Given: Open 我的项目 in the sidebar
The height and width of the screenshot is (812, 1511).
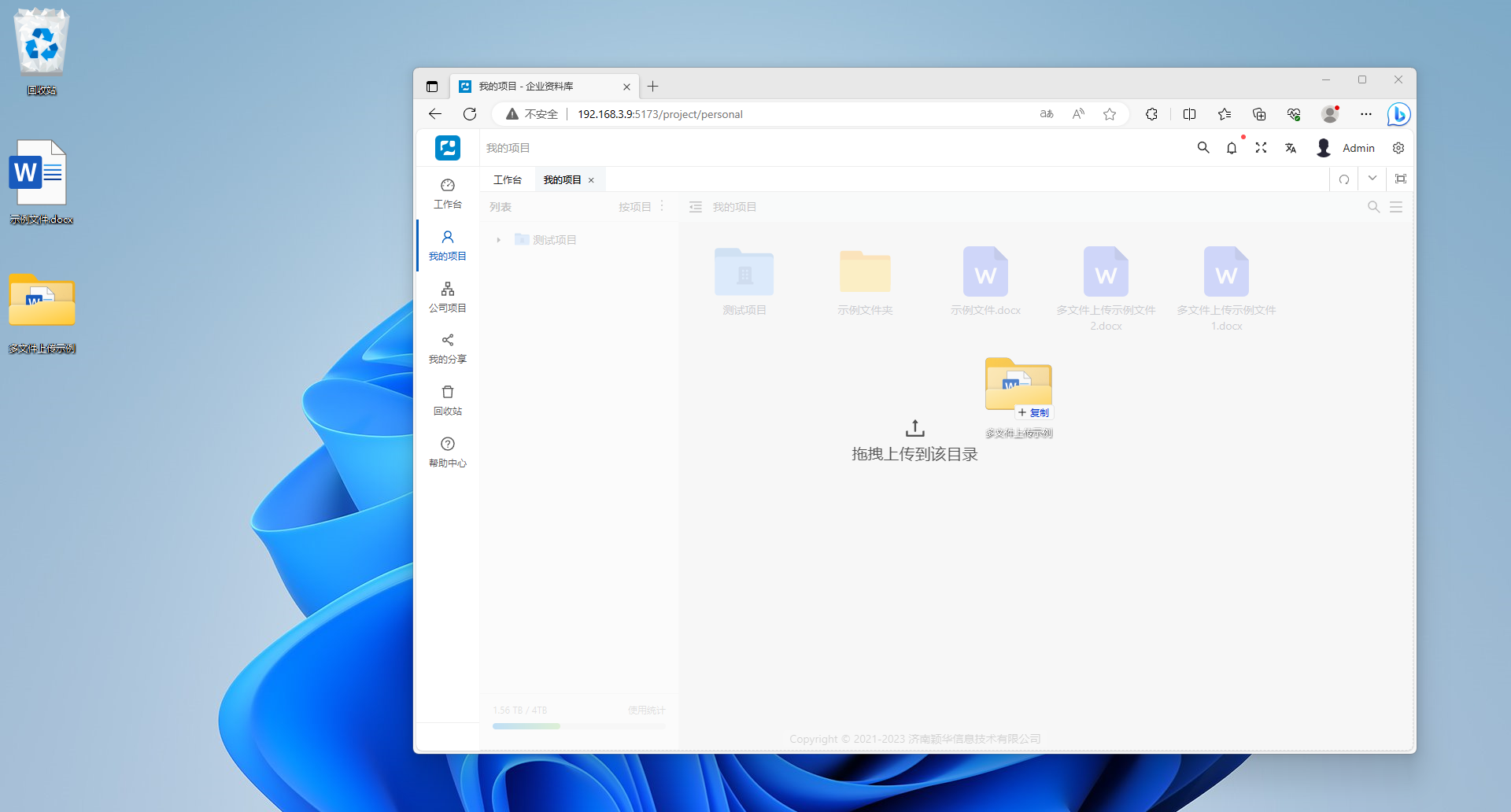Looking at the screenshot, I should click(x=448, y=245).
